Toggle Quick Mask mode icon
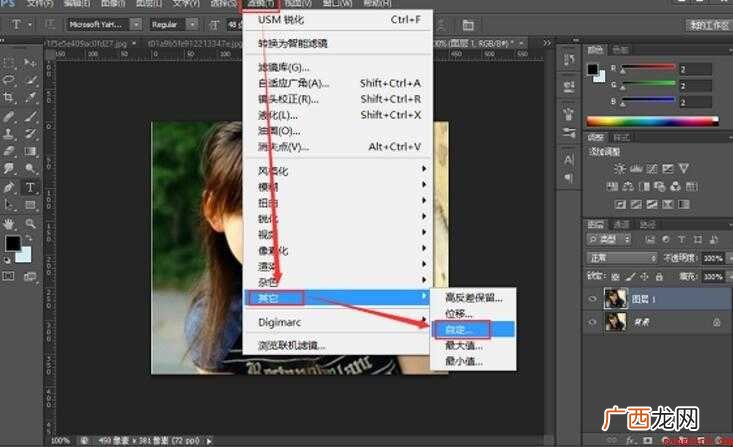The image size is (733, 447). (x=8, y=276)
